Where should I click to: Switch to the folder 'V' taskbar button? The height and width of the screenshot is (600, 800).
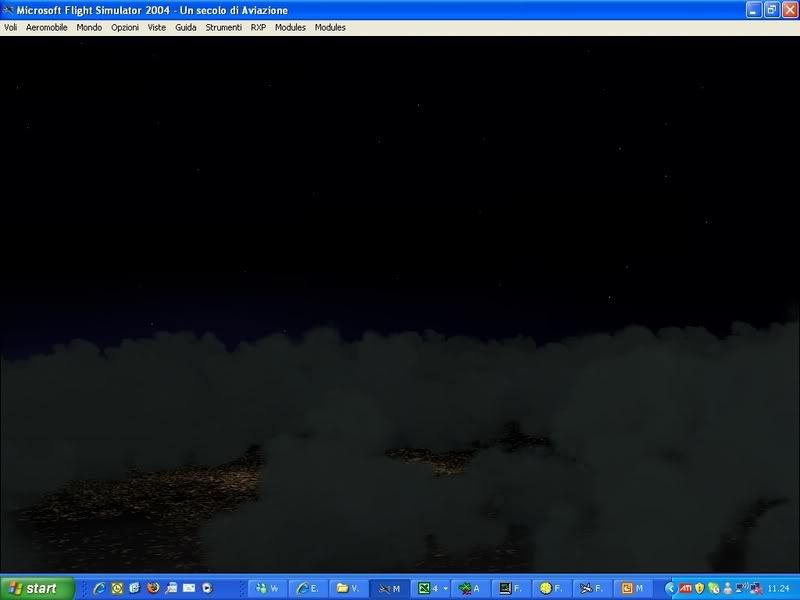tap(349, 589)
